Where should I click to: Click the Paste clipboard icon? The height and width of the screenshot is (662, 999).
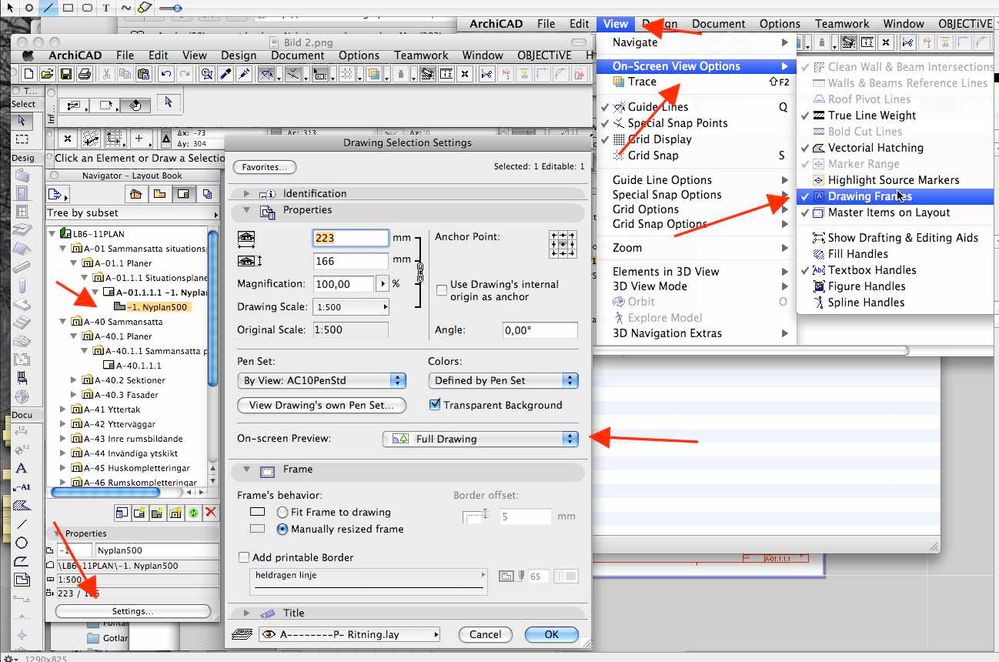(x=143, y=75)
